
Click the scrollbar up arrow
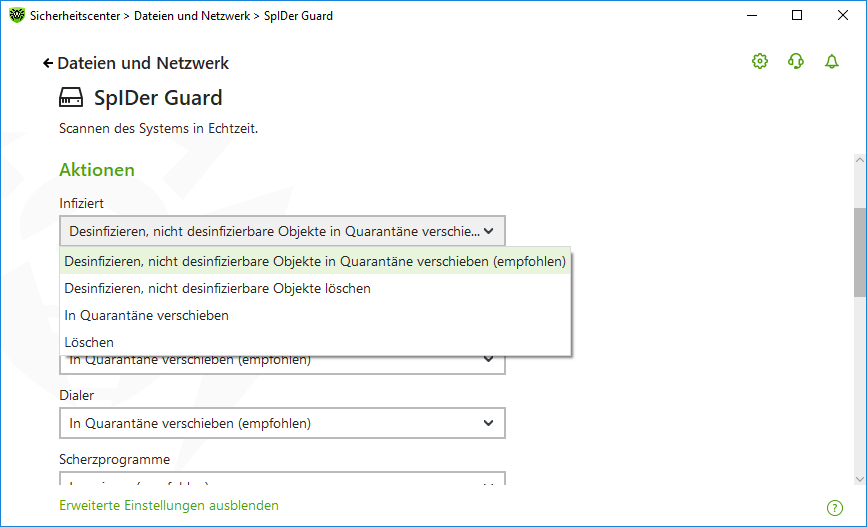[x=860, y=160]
